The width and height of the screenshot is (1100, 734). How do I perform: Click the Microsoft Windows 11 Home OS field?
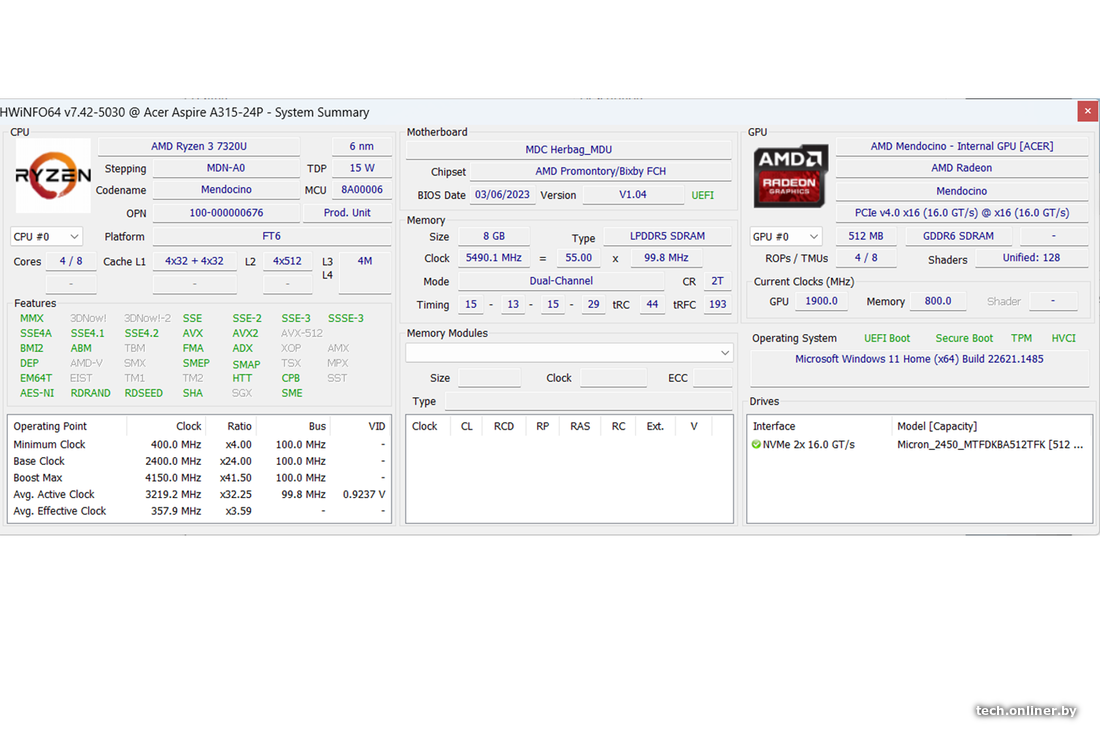pos(918,359)
